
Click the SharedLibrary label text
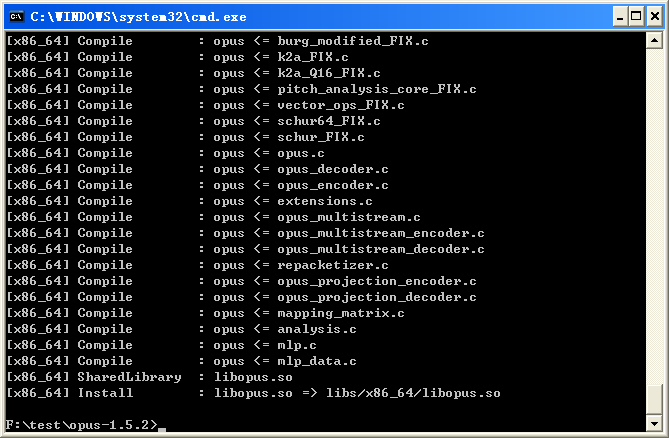coord(129,377)
